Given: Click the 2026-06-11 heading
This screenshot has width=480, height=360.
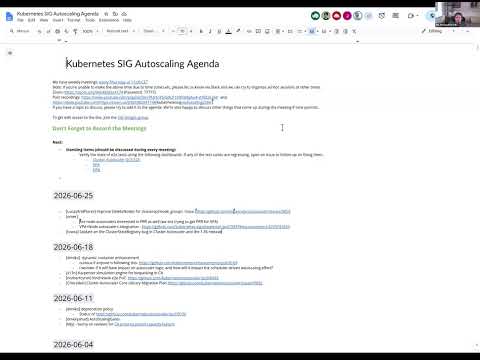Looking at the screenshot, I should tap(73, 298).
